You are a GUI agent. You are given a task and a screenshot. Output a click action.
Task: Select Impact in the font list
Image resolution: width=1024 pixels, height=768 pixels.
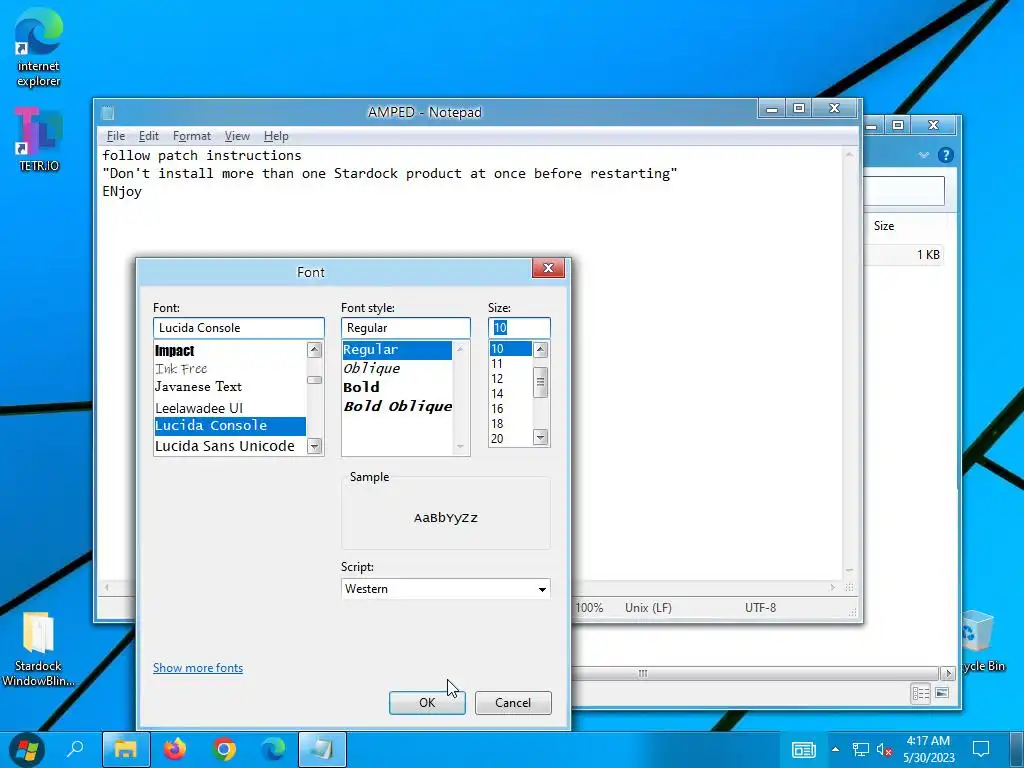pyautogui.click(x=230, y=351)
